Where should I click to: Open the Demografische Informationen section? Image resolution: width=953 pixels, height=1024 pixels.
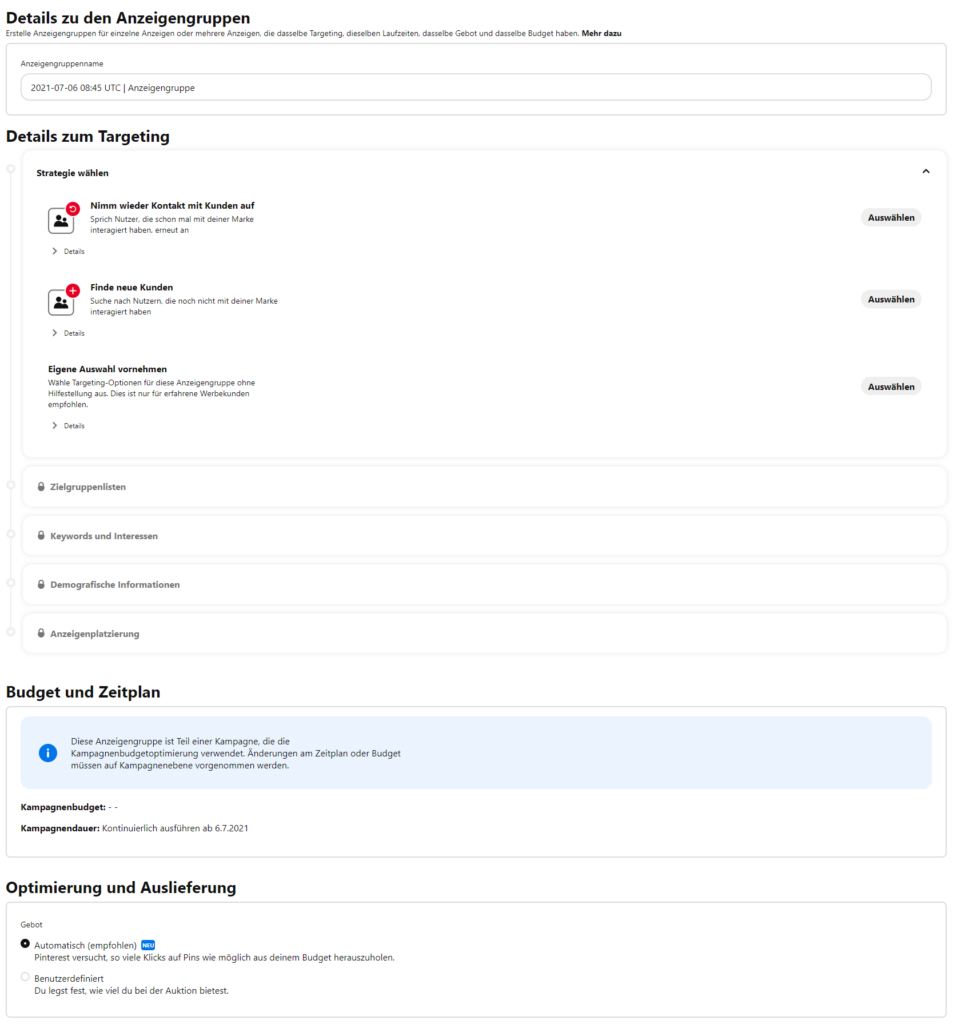[115, 585]
